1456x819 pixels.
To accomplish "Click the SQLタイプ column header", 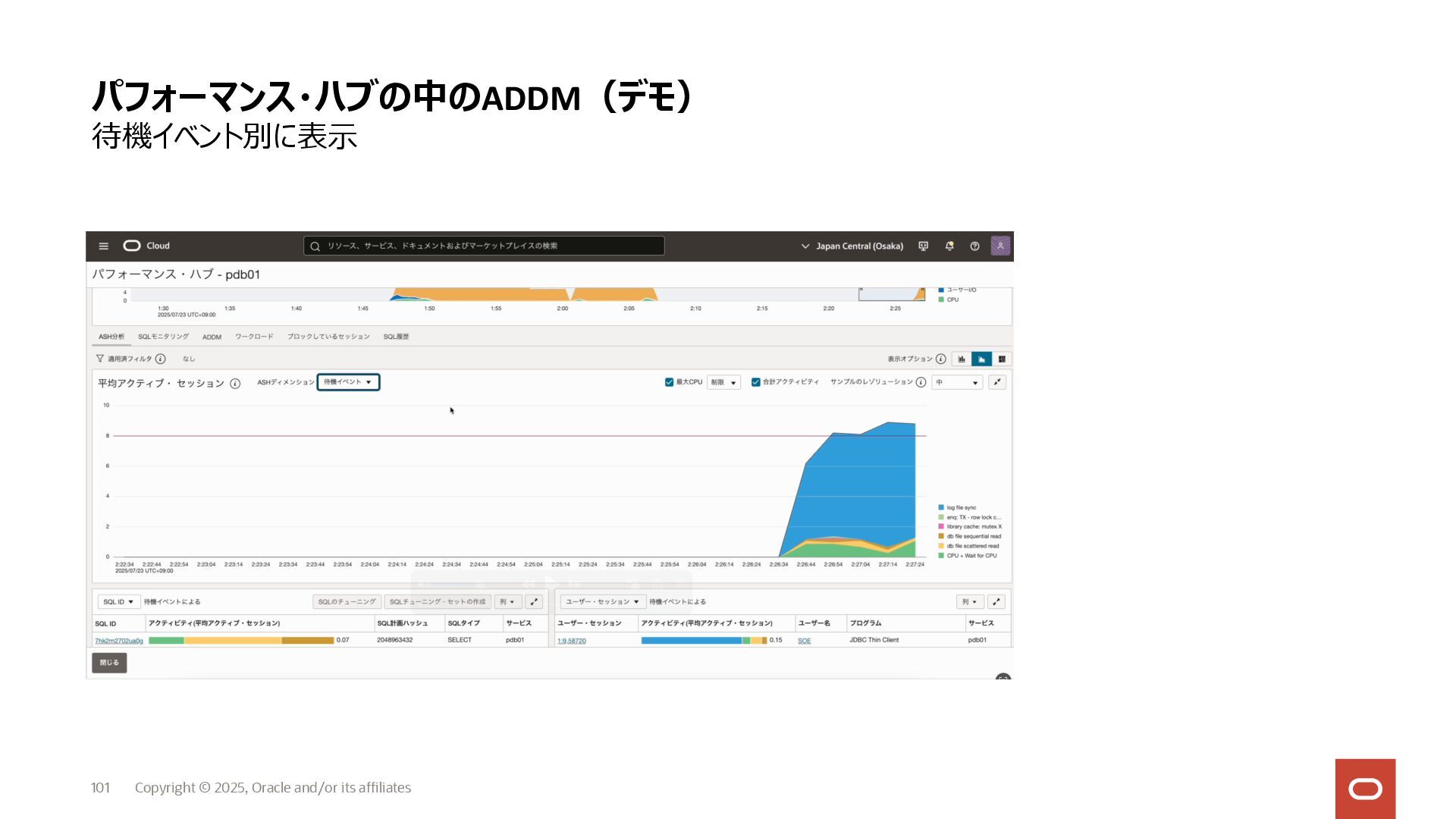I will click(464, 623).
